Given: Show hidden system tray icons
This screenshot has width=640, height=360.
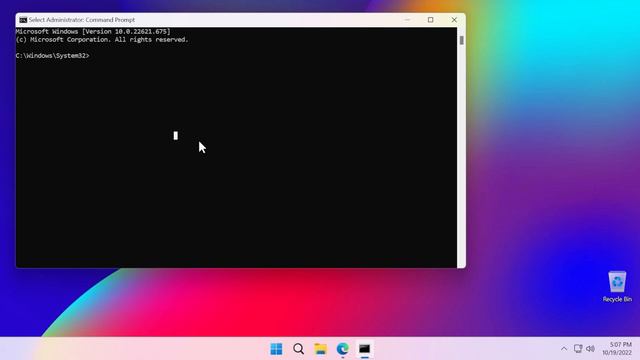Looking at the screenshot, I should [564, 349].
